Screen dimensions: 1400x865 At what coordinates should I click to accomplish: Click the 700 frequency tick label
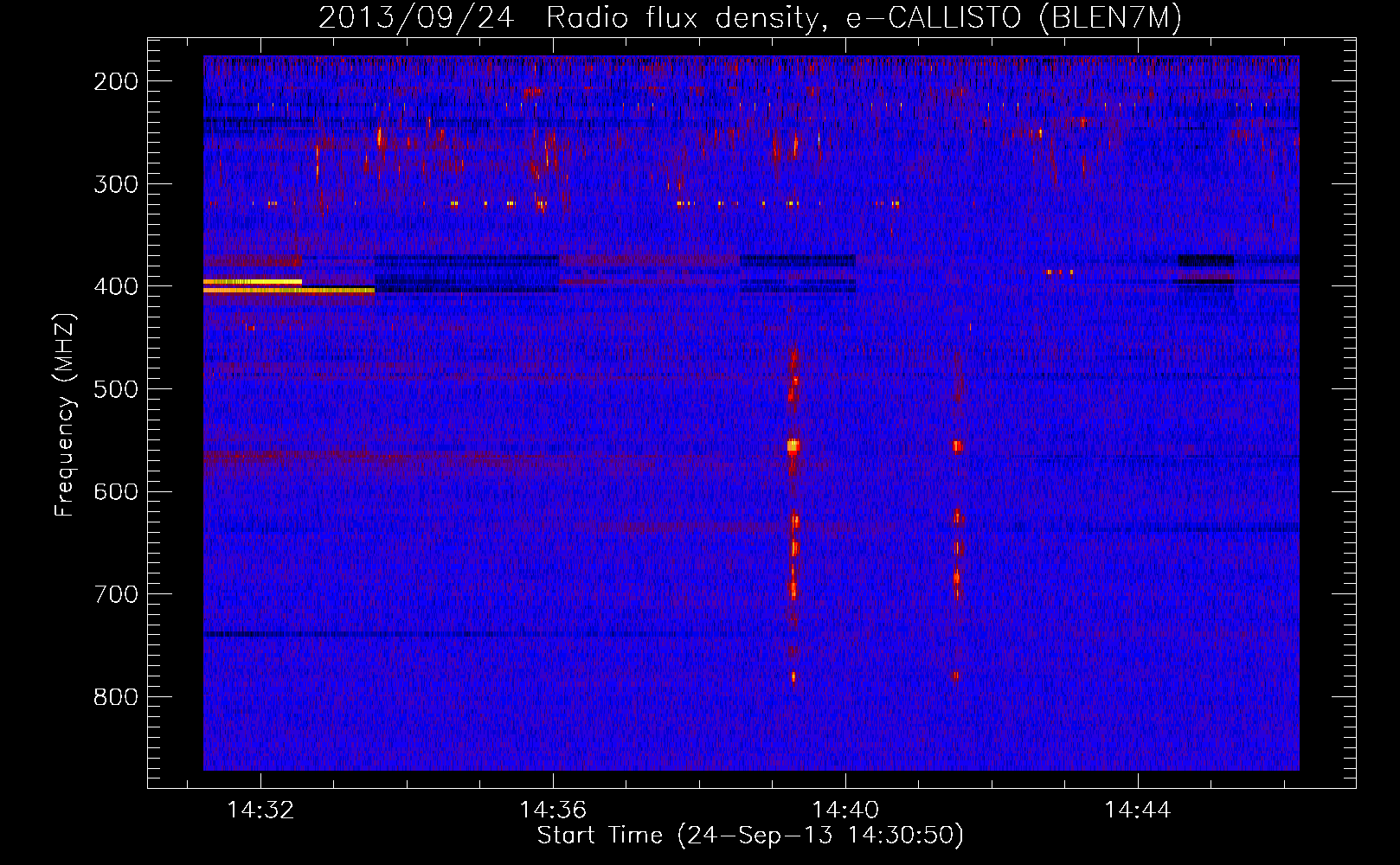click(116, 594)
